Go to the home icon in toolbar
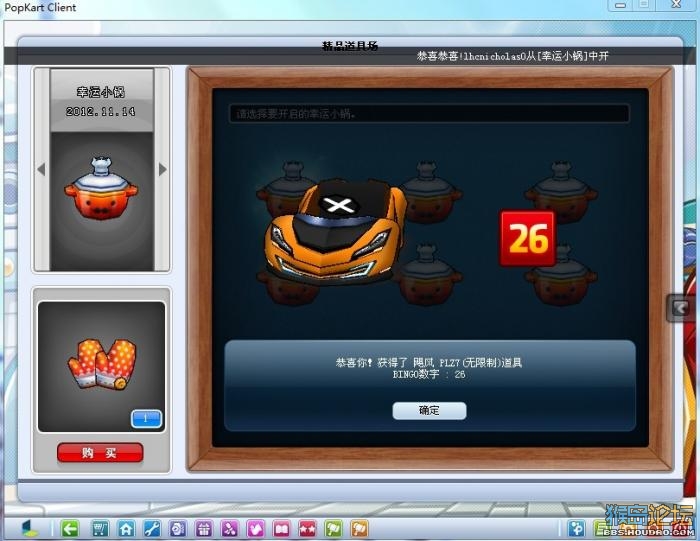This screenshot has height=541, width=700. coord(126,529)
